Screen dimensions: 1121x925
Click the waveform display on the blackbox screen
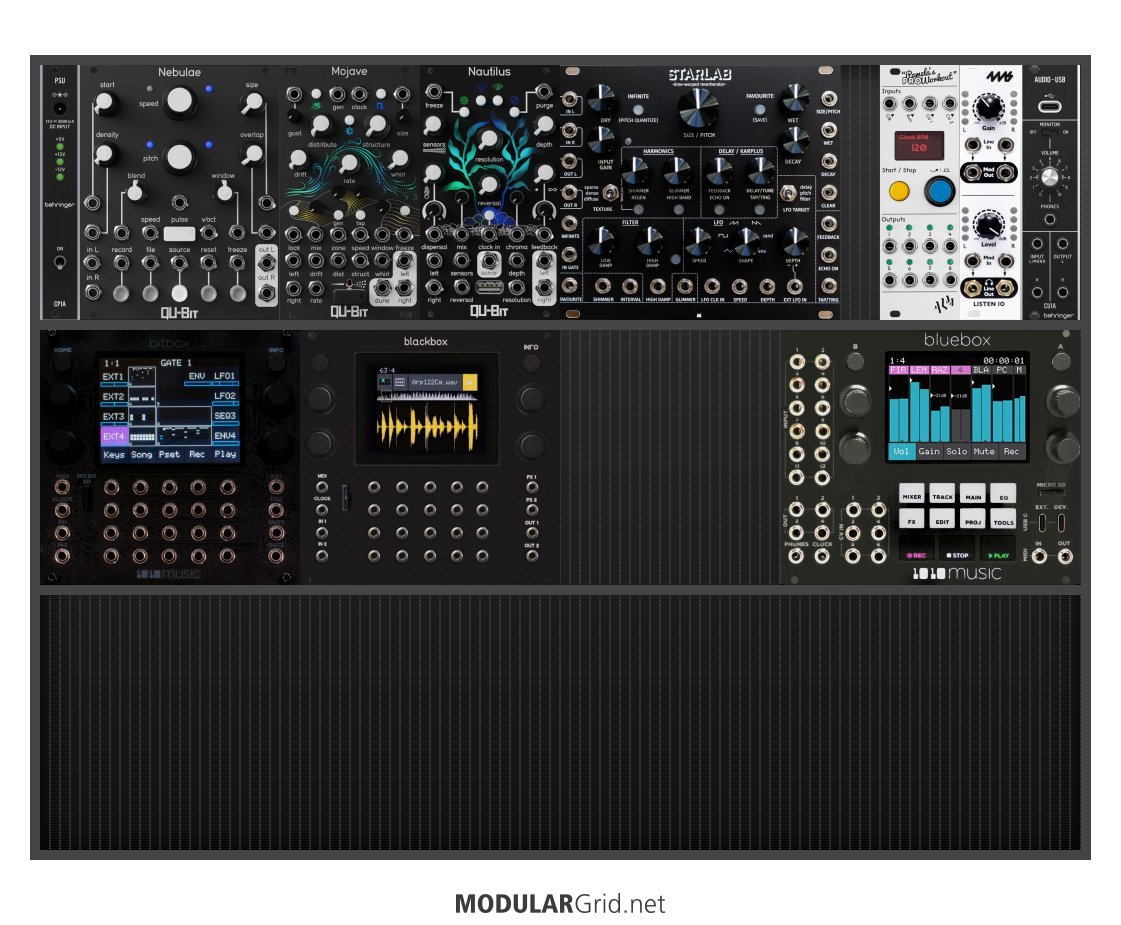[426, 426]
